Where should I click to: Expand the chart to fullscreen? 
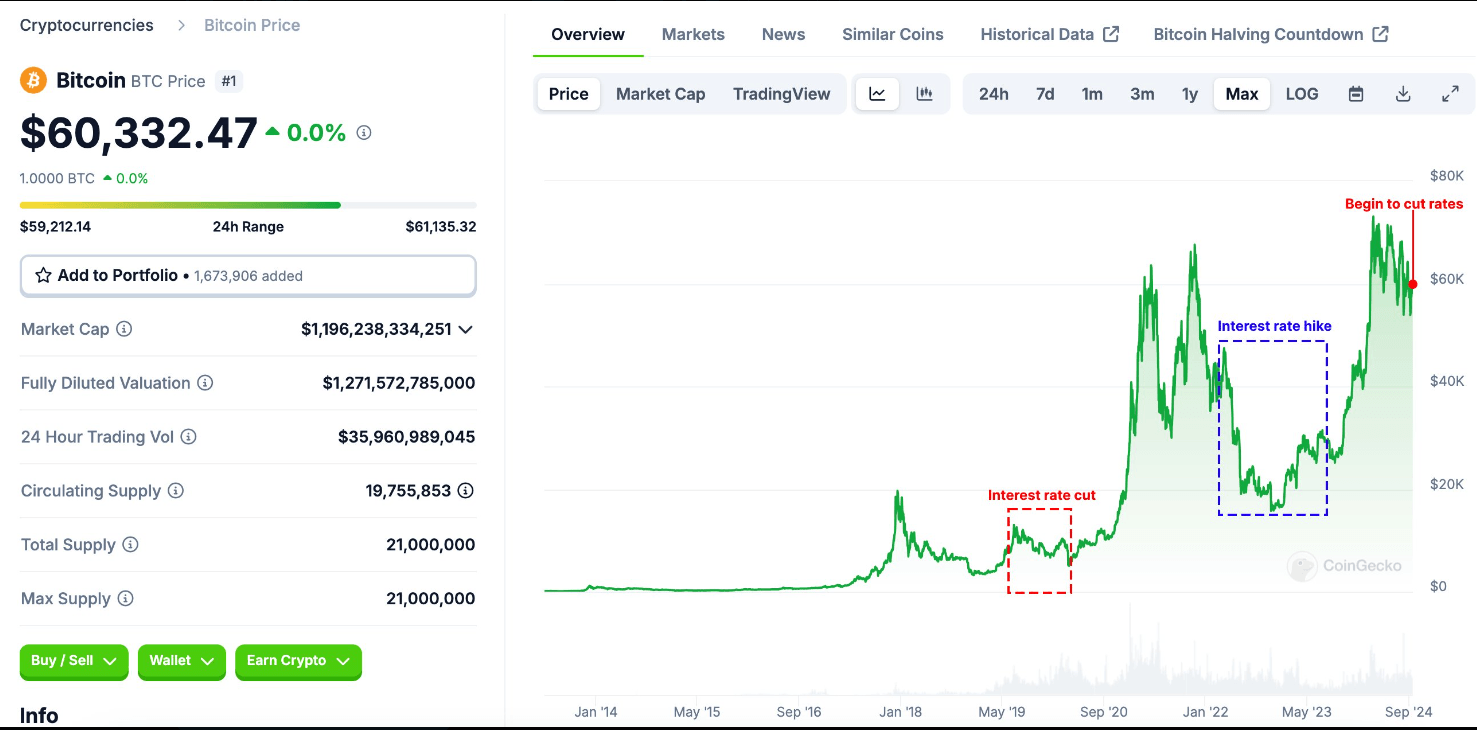(1450, 93)
